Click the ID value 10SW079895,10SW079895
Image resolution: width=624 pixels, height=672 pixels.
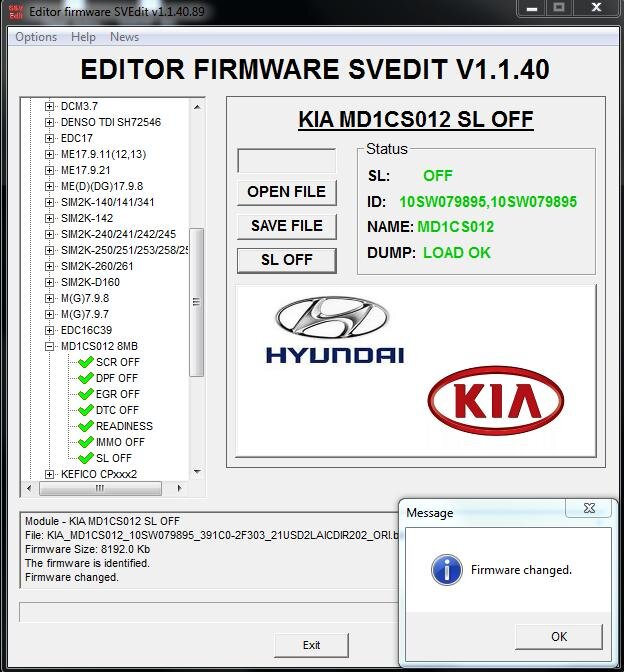tap(488, 202)
